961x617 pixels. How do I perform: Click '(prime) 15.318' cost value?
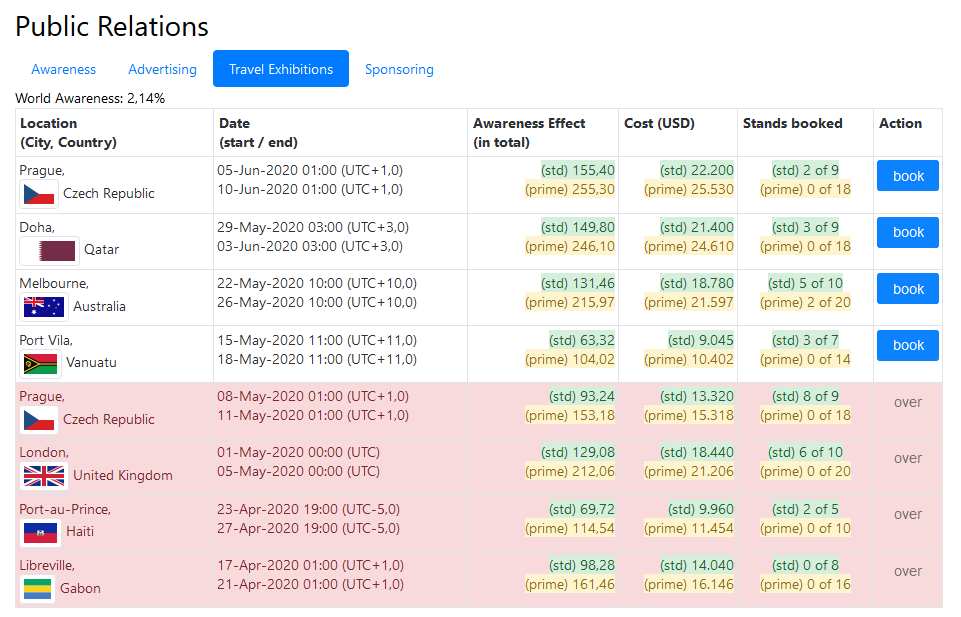tap(688, 415)
